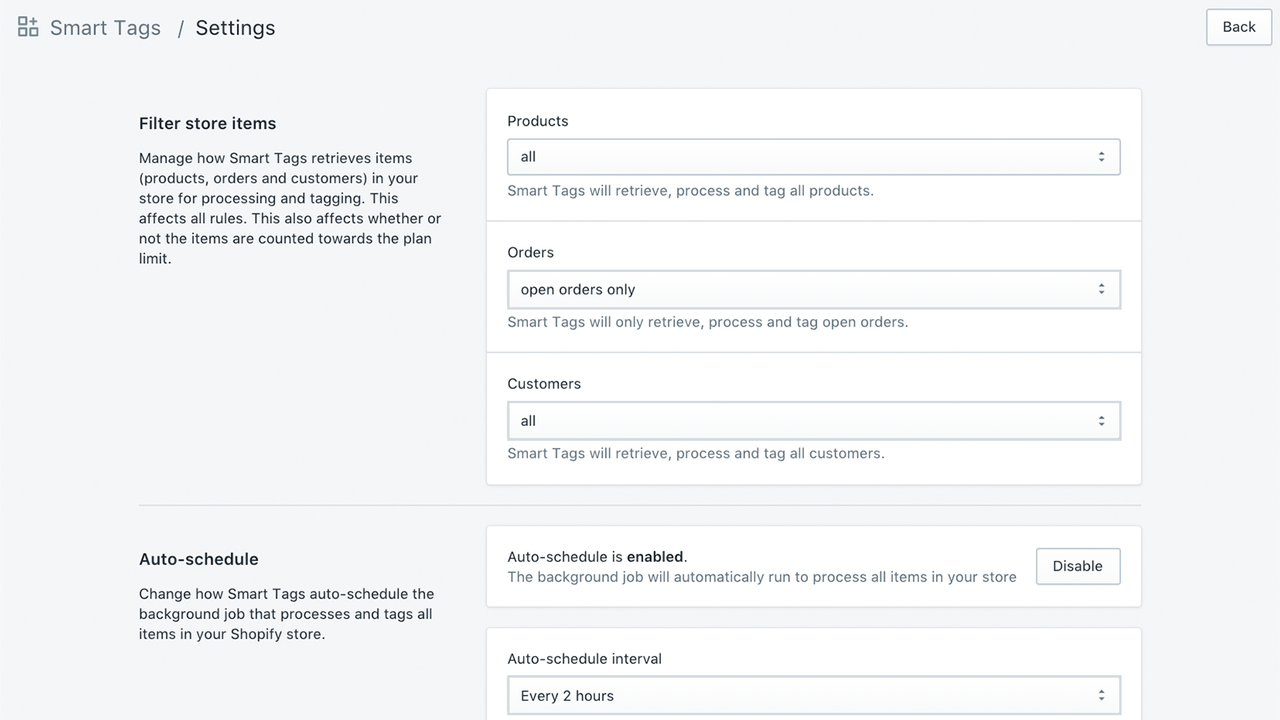The image size is (1280, 720).
Task: Click the chevron icon on Customers selector
Action: coord(1100,420)
